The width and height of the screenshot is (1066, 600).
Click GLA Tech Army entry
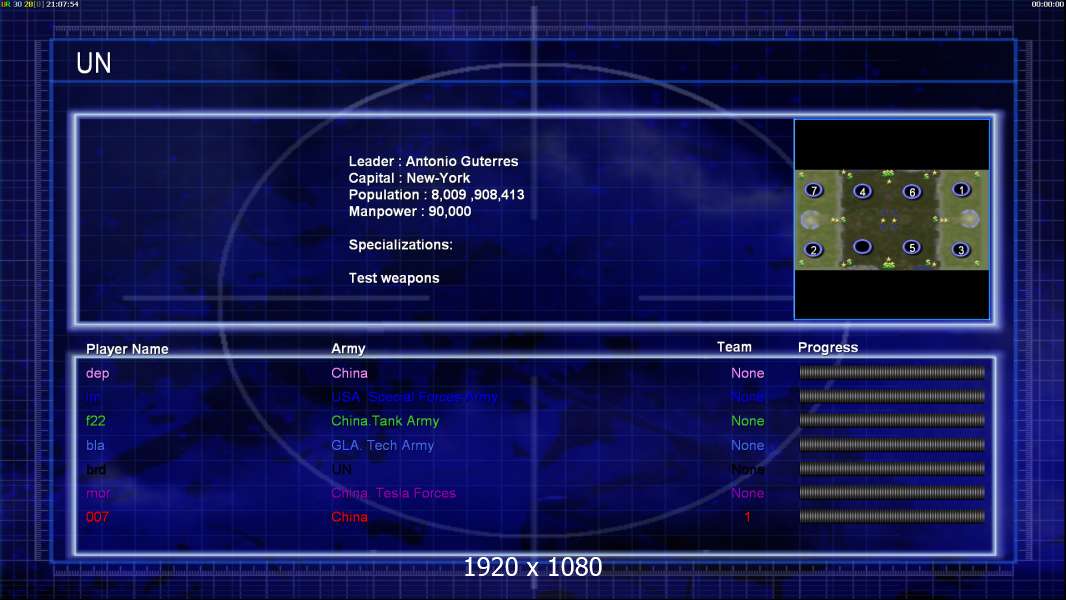tap(382, 445)
